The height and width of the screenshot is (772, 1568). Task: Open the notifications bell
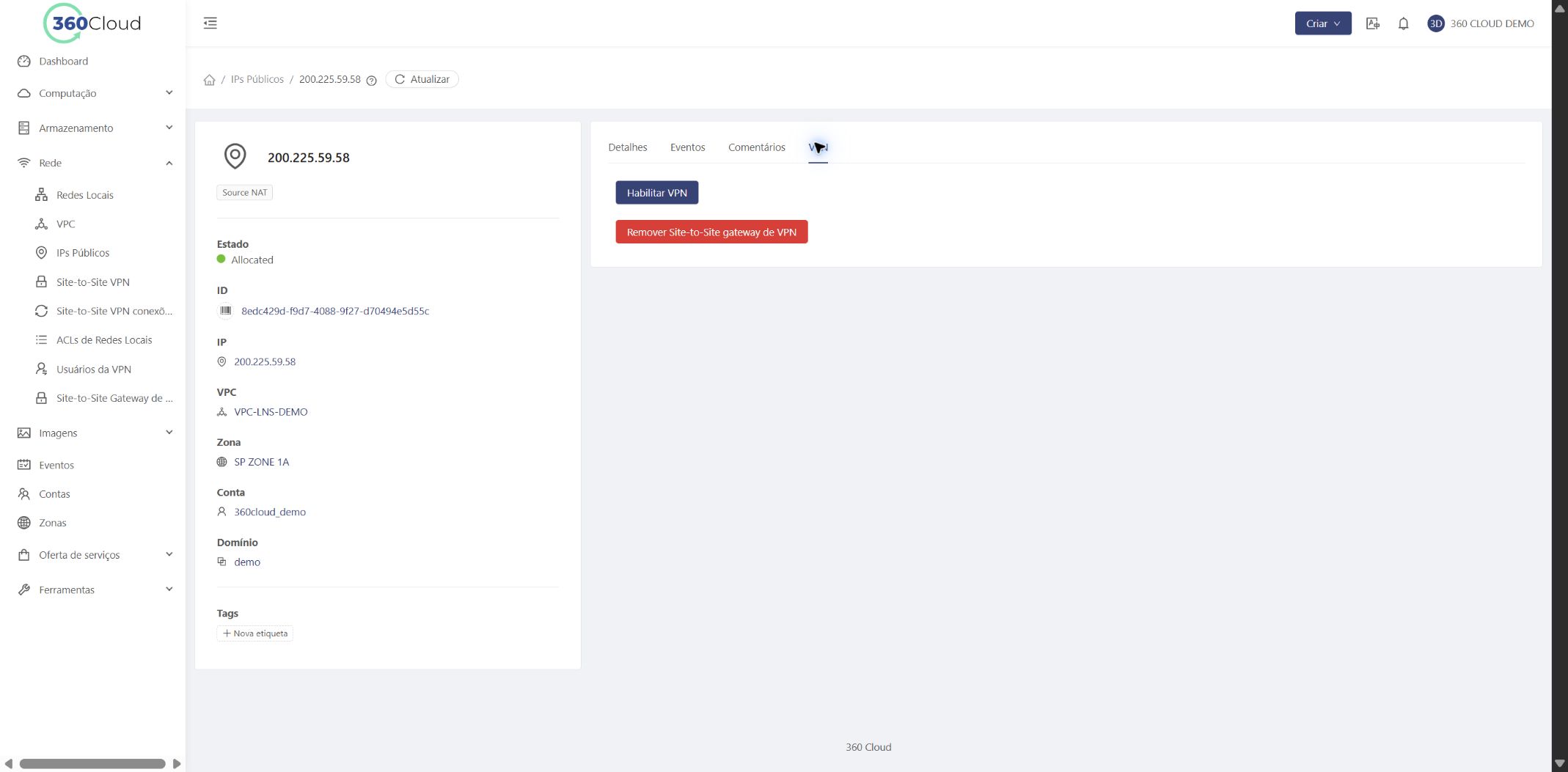point(1403,23)
